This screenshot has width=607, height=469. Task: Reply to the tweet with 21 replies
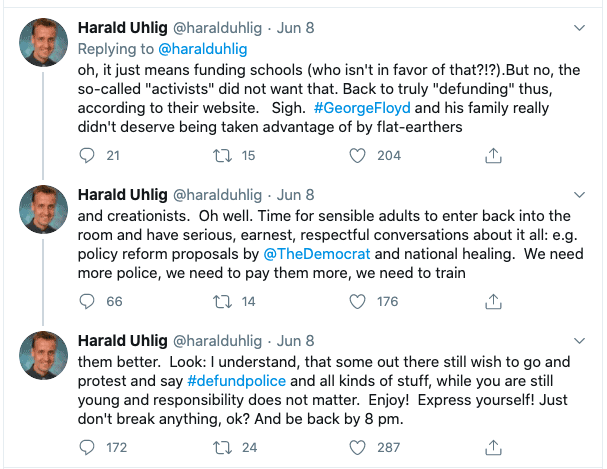86,155
